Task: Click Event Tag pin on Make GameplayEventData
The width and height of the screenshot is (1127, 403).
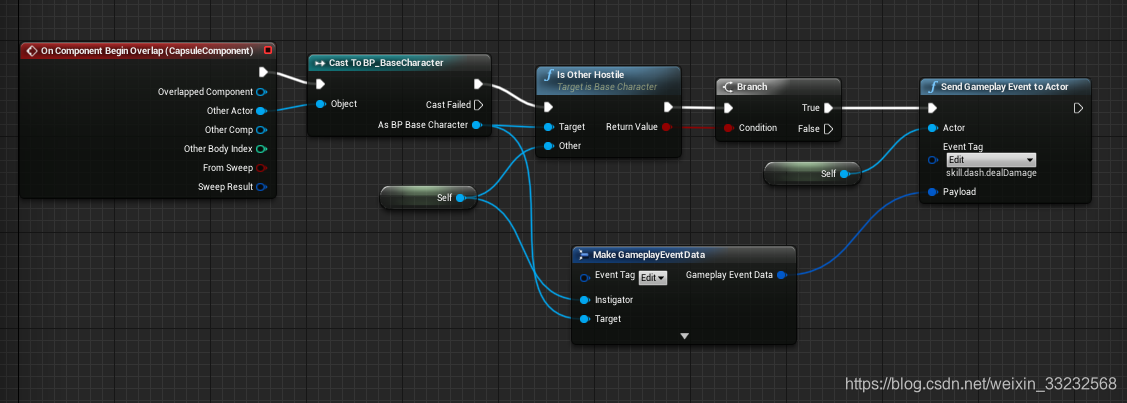Action: 584,277
